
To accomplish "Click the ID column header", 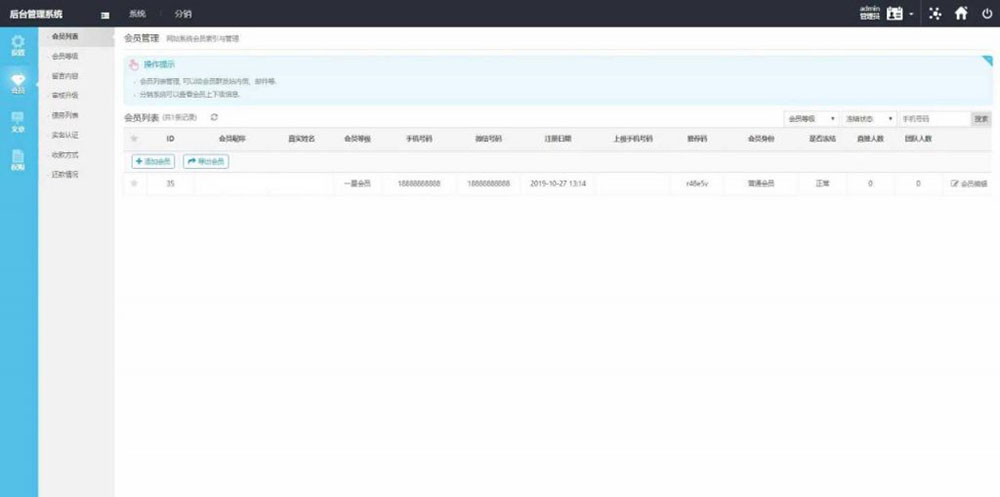I will 170,138.
